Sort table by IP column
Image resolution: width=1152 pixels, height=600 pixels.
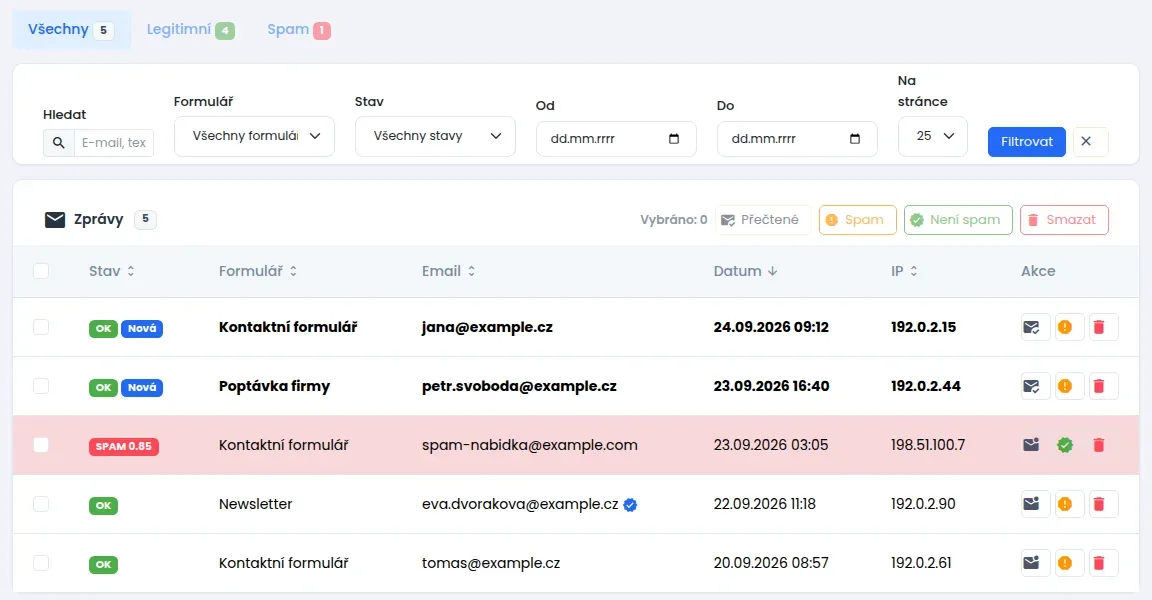904,271
